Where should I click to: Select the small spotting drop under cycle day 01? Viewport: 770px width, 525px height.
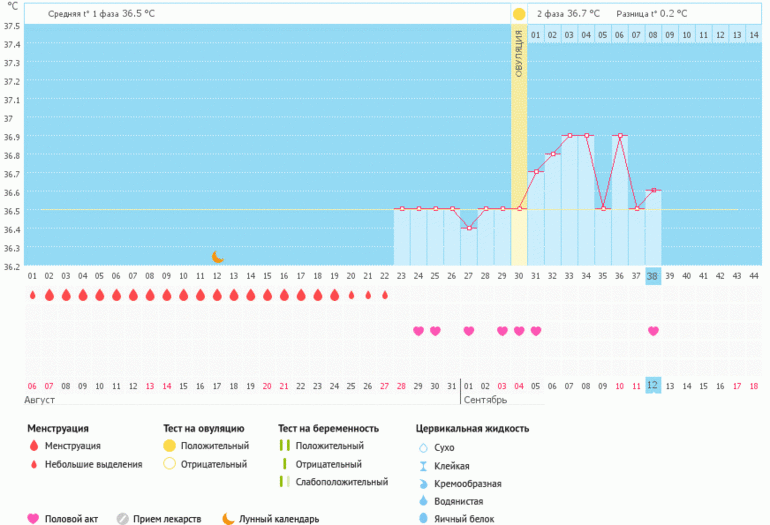[x=32, y=295]
